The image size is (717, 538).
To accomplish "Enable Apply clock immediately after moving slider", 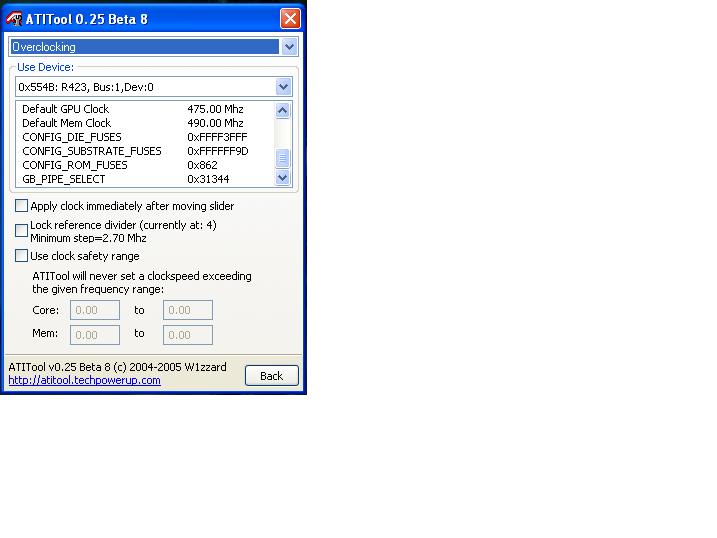I will click(21, 206).
